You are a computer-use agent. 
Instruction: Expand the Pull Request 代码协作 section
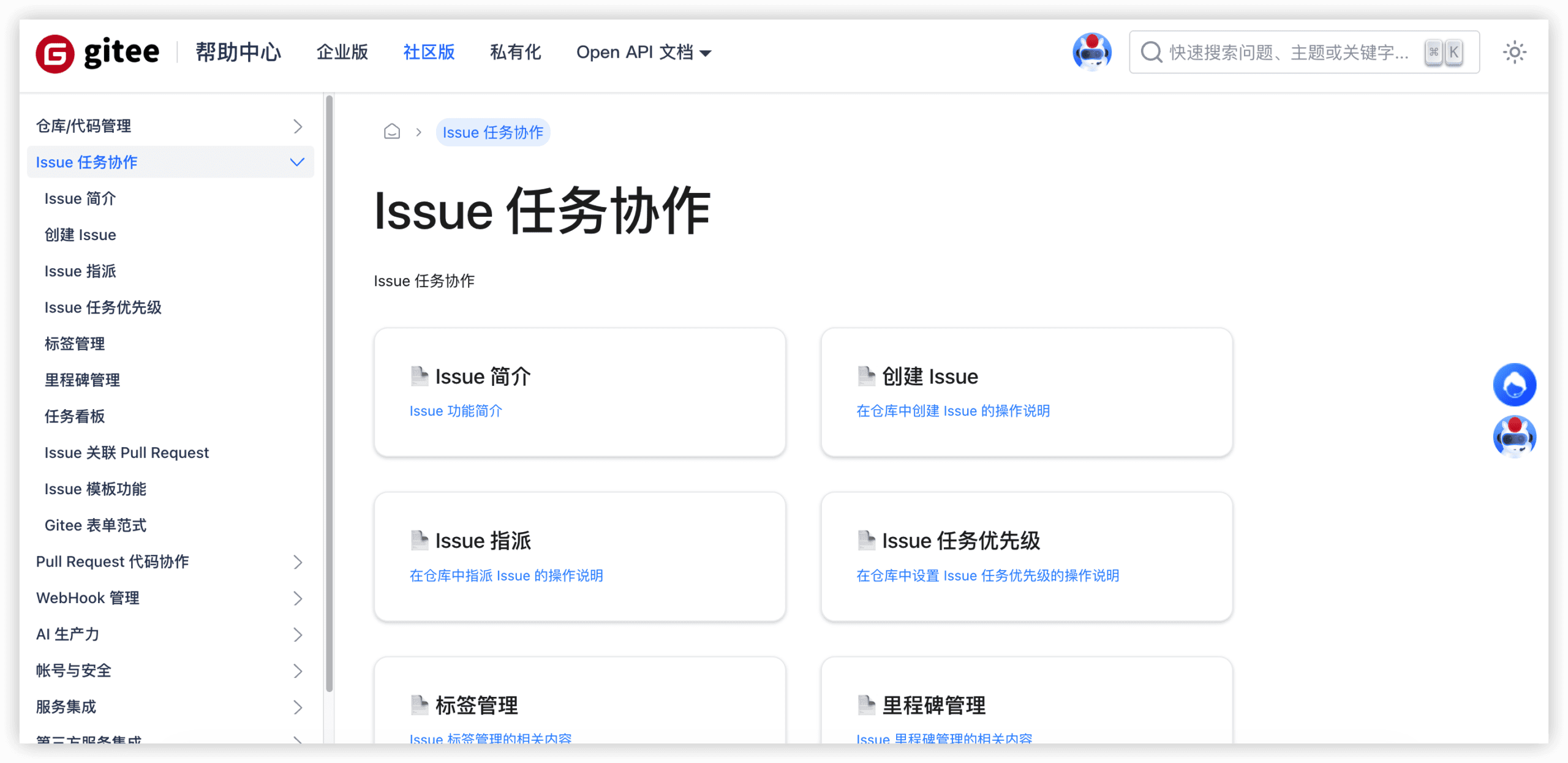(x=298, y=562)
